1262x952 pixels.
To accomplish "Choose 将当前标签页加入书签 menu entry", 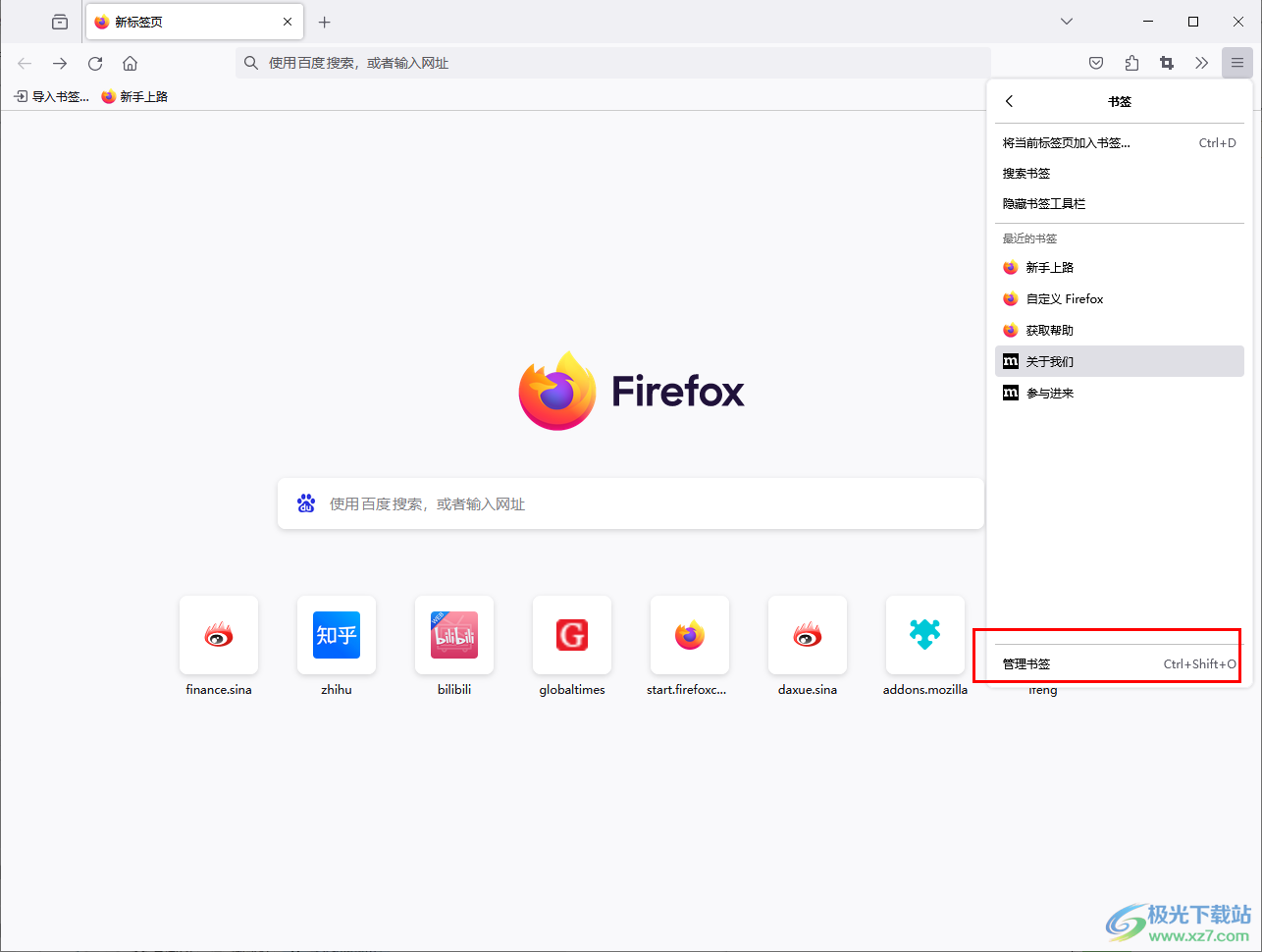I will pos(1120,142).
